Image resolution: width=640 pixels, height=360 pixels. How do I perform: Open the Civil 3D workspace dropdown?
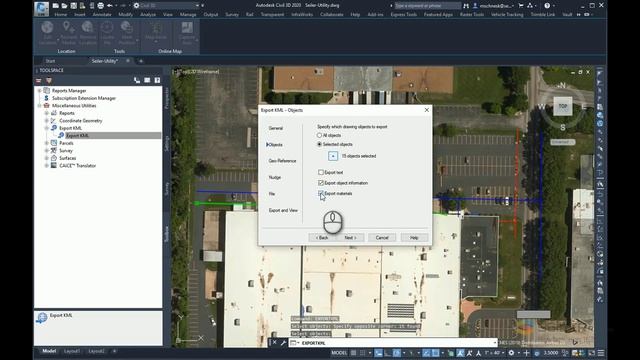click(x=167, y=6)
